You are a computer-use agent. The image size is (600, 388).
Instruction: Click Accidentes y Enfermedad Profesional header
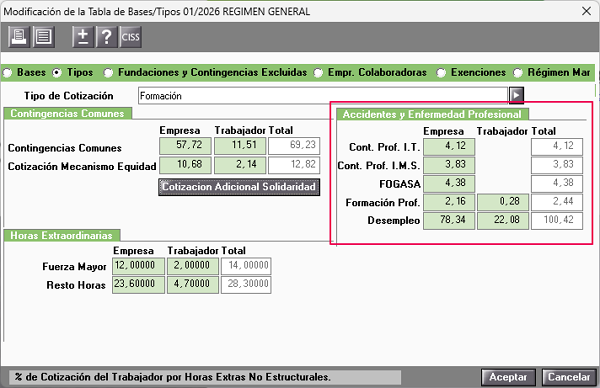pyautogui.click(x=432, y=114)
